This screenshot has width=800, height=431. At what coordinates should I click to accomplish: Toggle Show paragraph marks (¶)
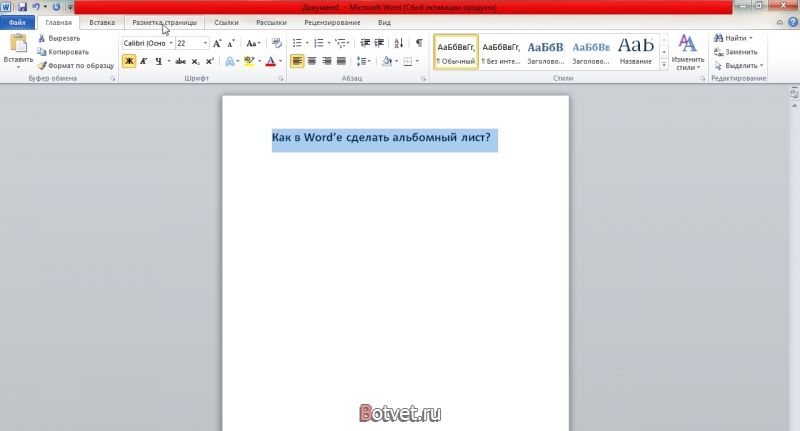(419, 43)
